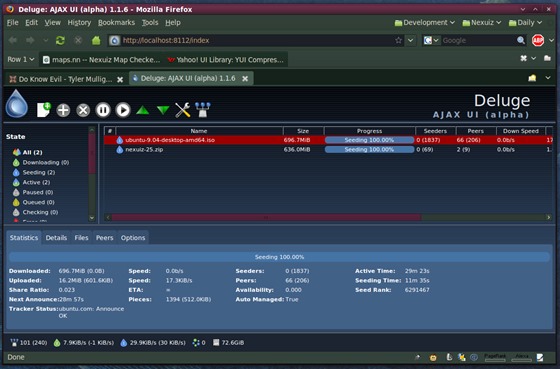The height and width of the screenshot is (369, 560).
Task: Click the Deluge water drop logo
Action: tap(16, 104)
